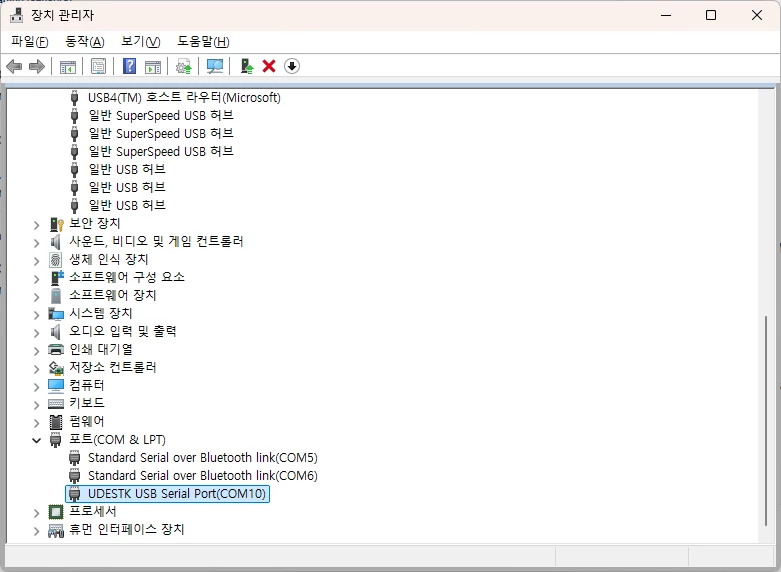Update device driver using the toolbar icon
781x572 pixels.
[x=184, y=66]
